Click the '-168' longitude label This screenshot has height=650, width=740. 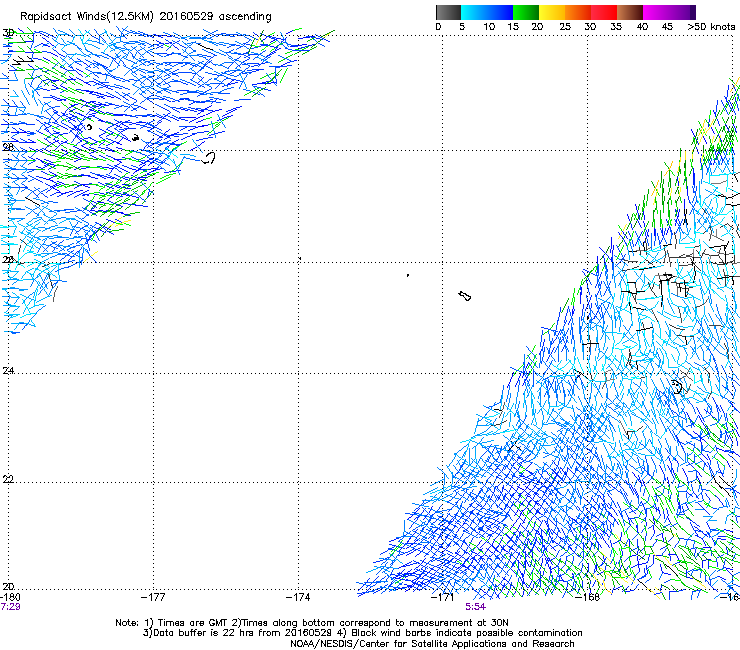pos(588,597)
